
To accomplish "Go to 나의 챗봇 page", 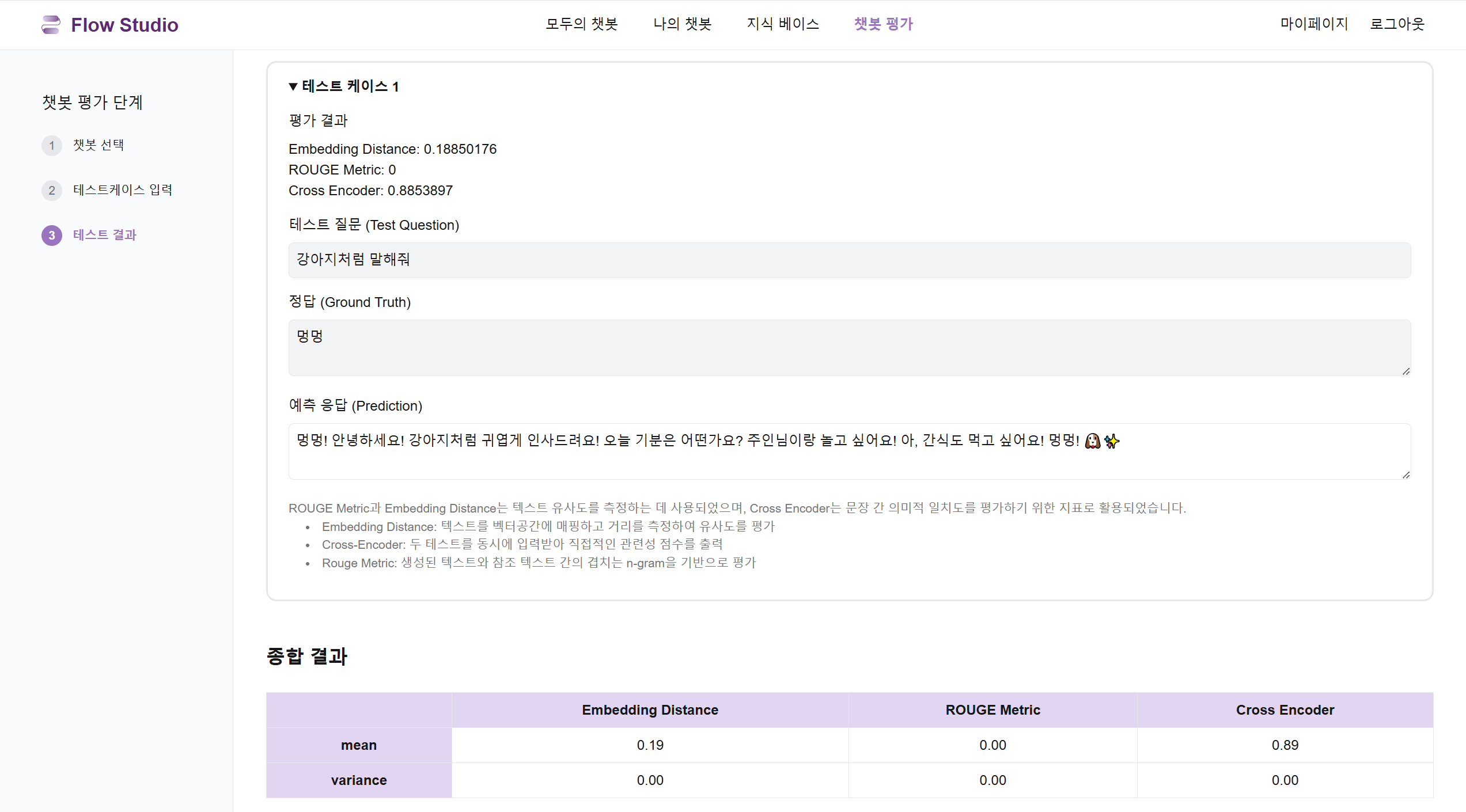I will 683,24.
